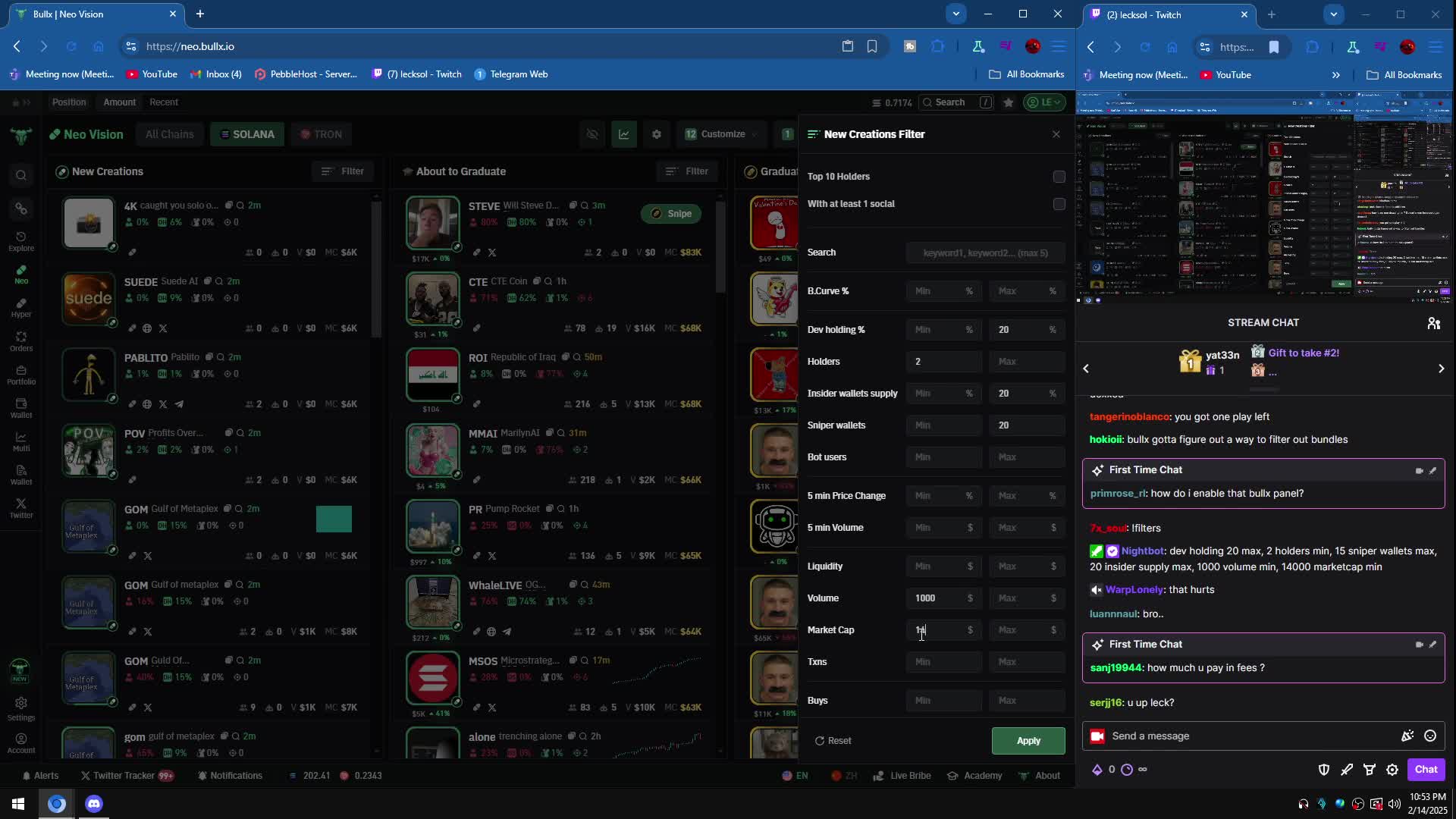Screen dimensions: 1456x819
Task: Close the New Creations Filter panel
Action: click(x=1056, y=134)
